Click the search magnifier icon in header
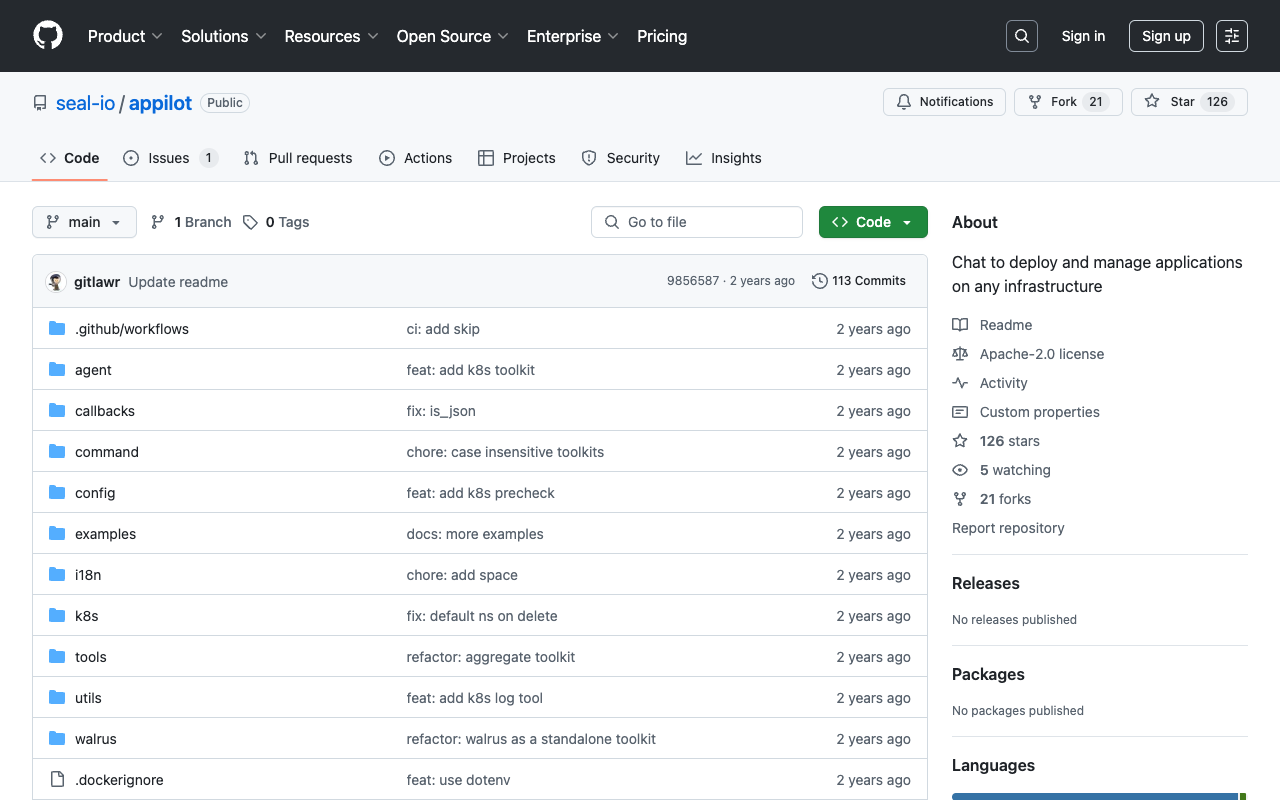Image resolution: width=1280 pixels, height=800 pixels. (1022, 36)
